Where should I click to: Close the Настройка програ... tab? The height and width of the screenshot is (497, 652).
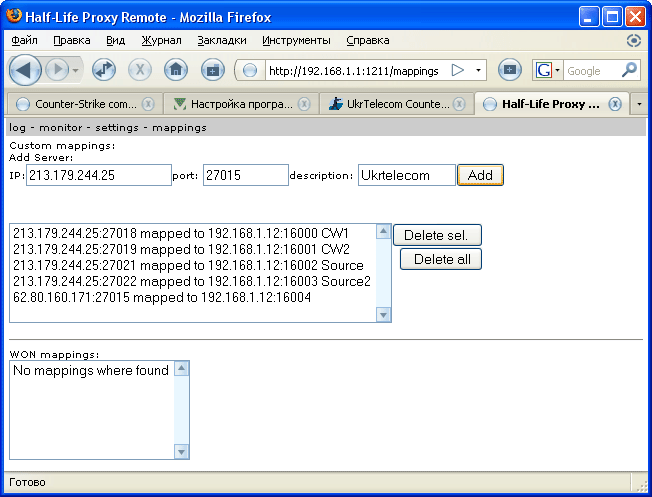click(304, 104)
